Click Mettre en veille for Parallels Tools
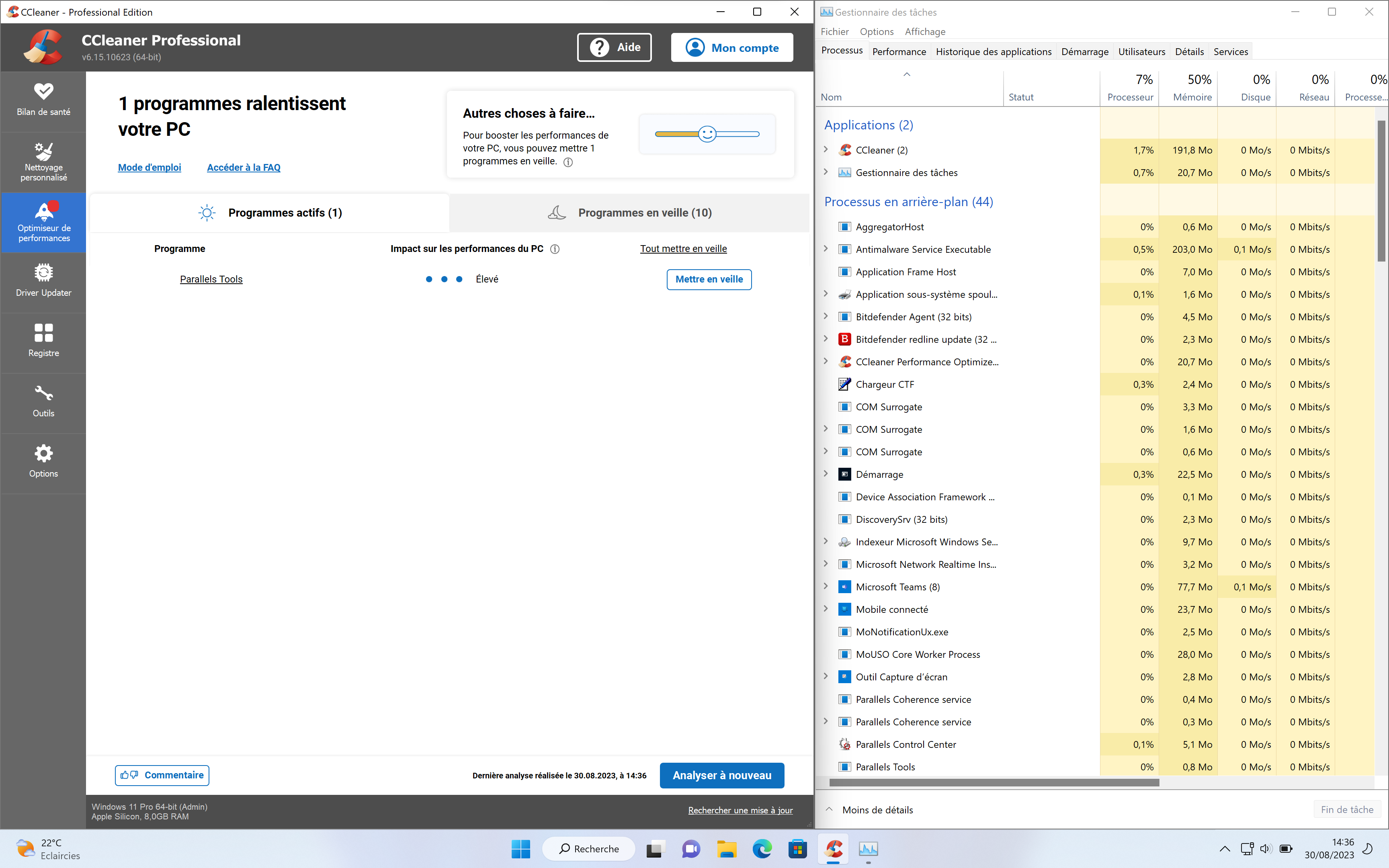 [709, 280]
